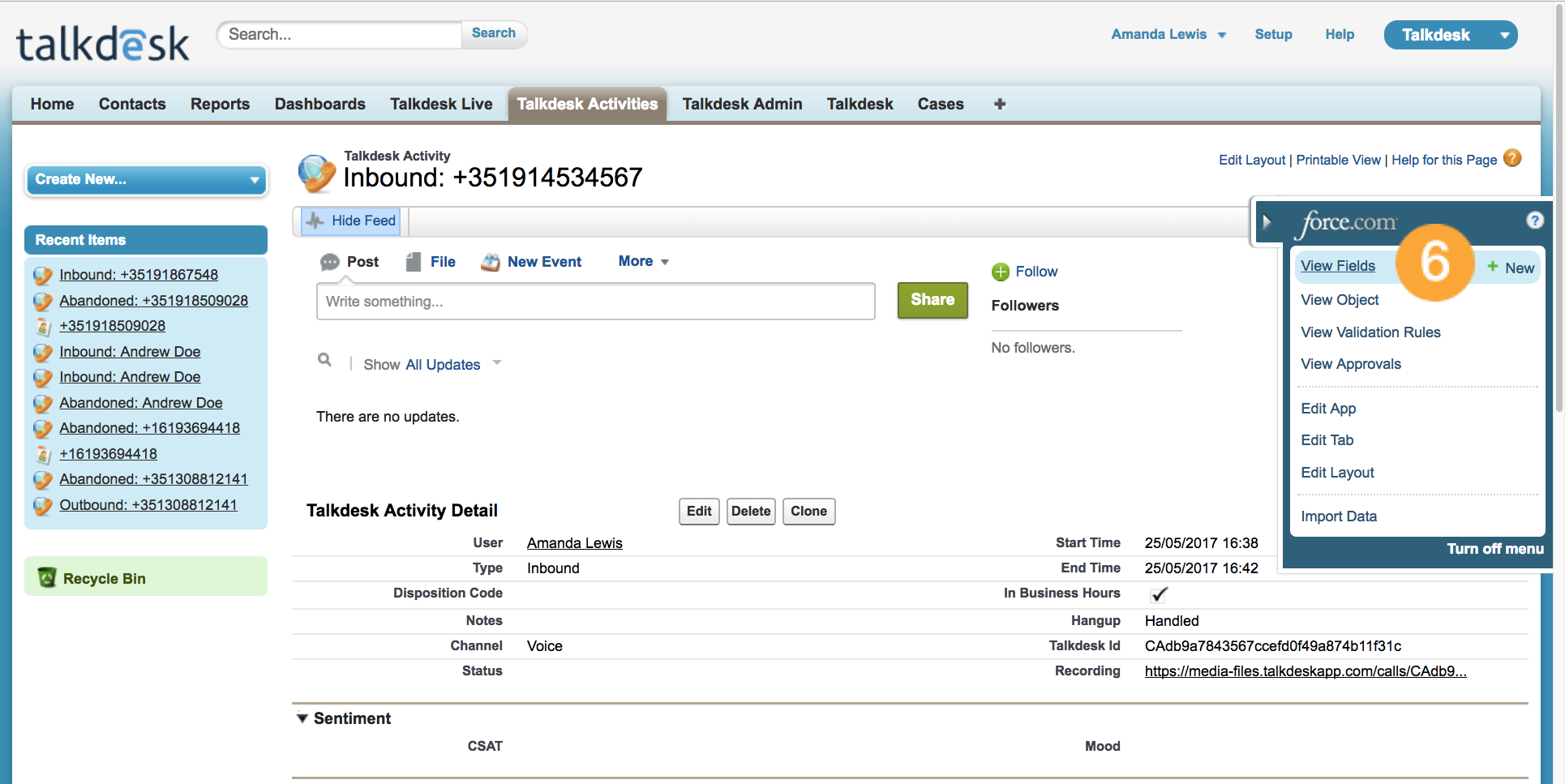Open the Talkdesk app switcher dropdown
The image size is (1565, 784).
(1451, 35)
